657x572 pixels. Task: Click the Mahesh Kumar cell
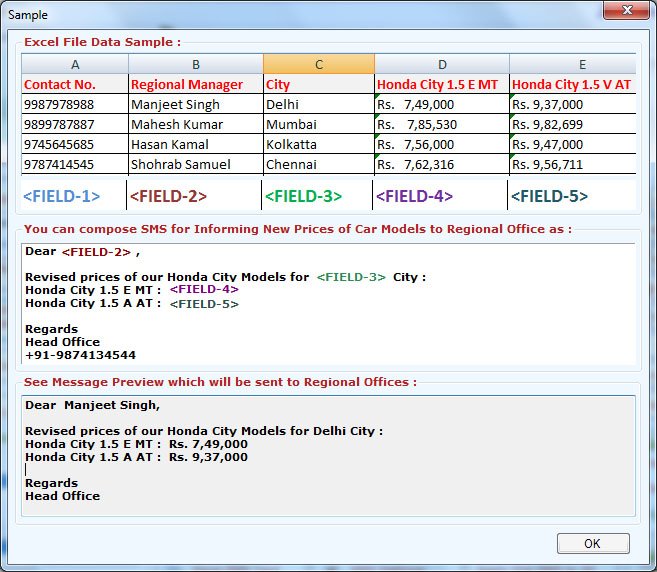pos(196,124)
